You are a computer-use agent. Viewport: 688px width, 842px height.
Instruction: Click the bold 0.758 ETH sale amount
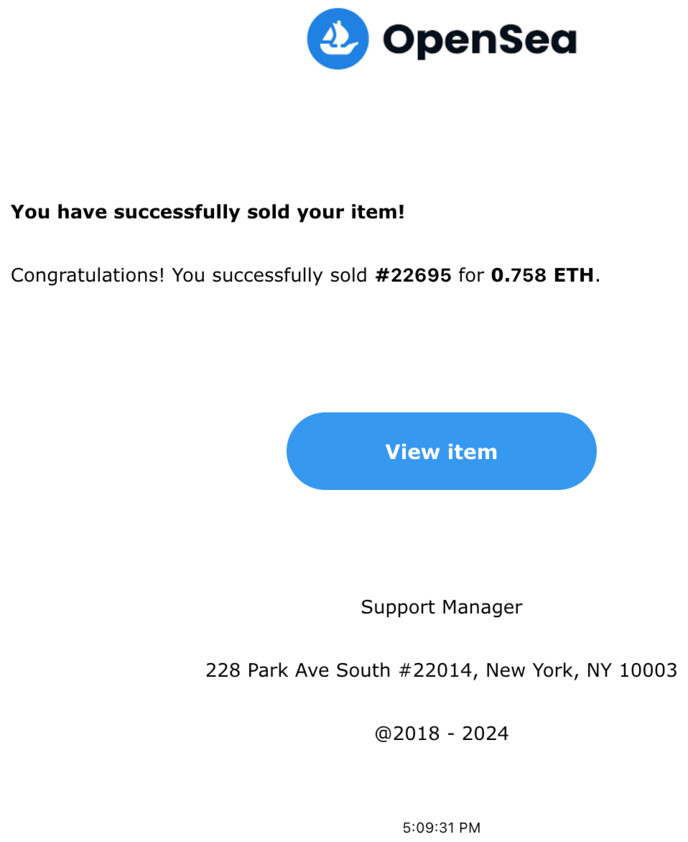[542, 275]
